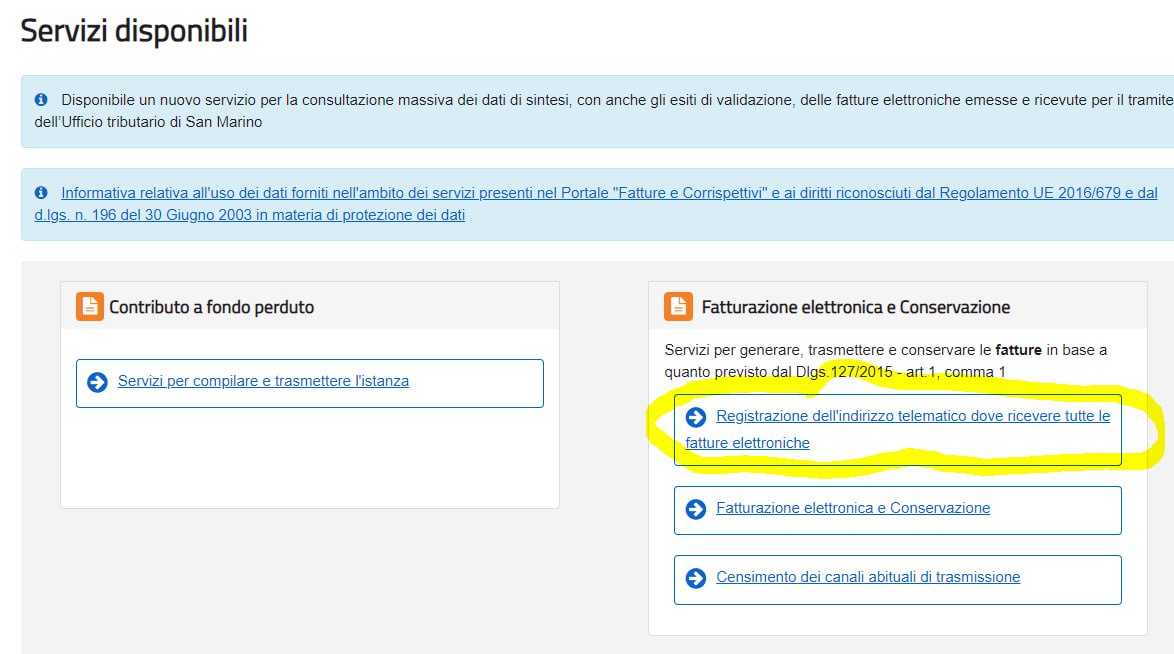Click the arrow icon next to Censimento dei canali

696,578
